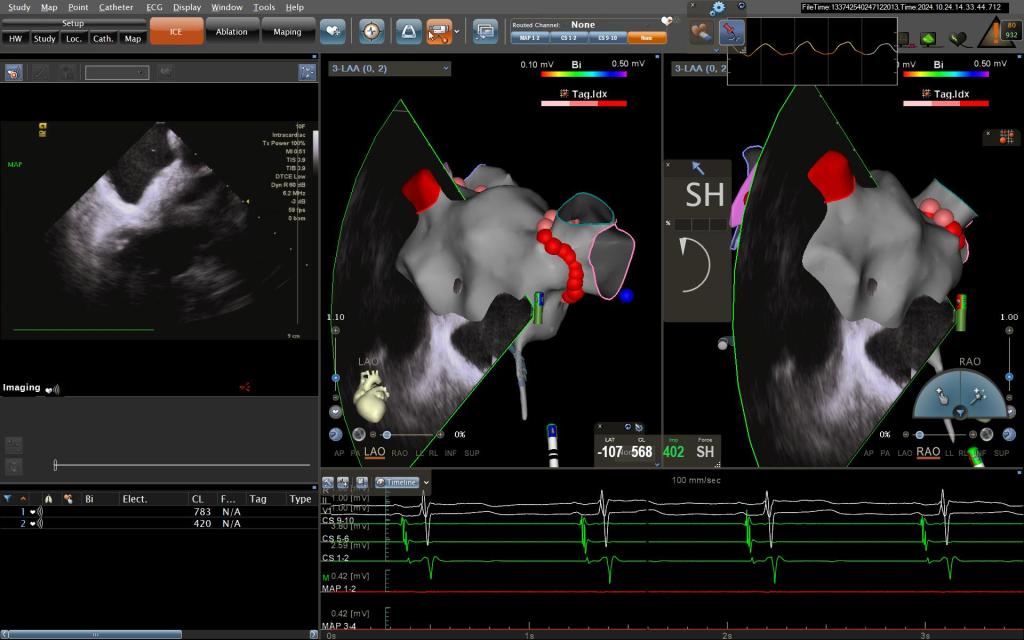
Task: Select the RAO view in left map
Action: coord(399,453)
